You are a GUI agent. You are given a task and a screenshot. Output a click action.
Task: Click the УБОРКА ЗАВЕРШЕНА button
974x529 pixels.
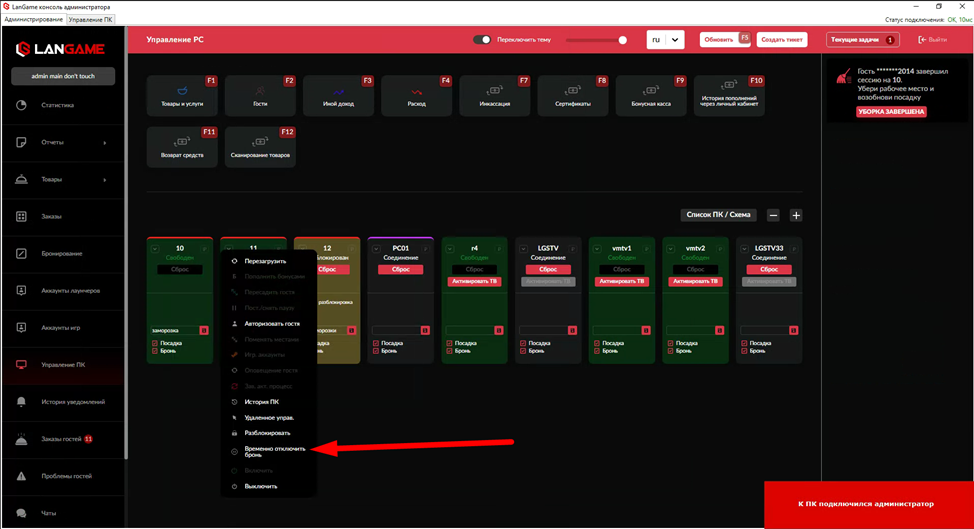coord(890,112)
